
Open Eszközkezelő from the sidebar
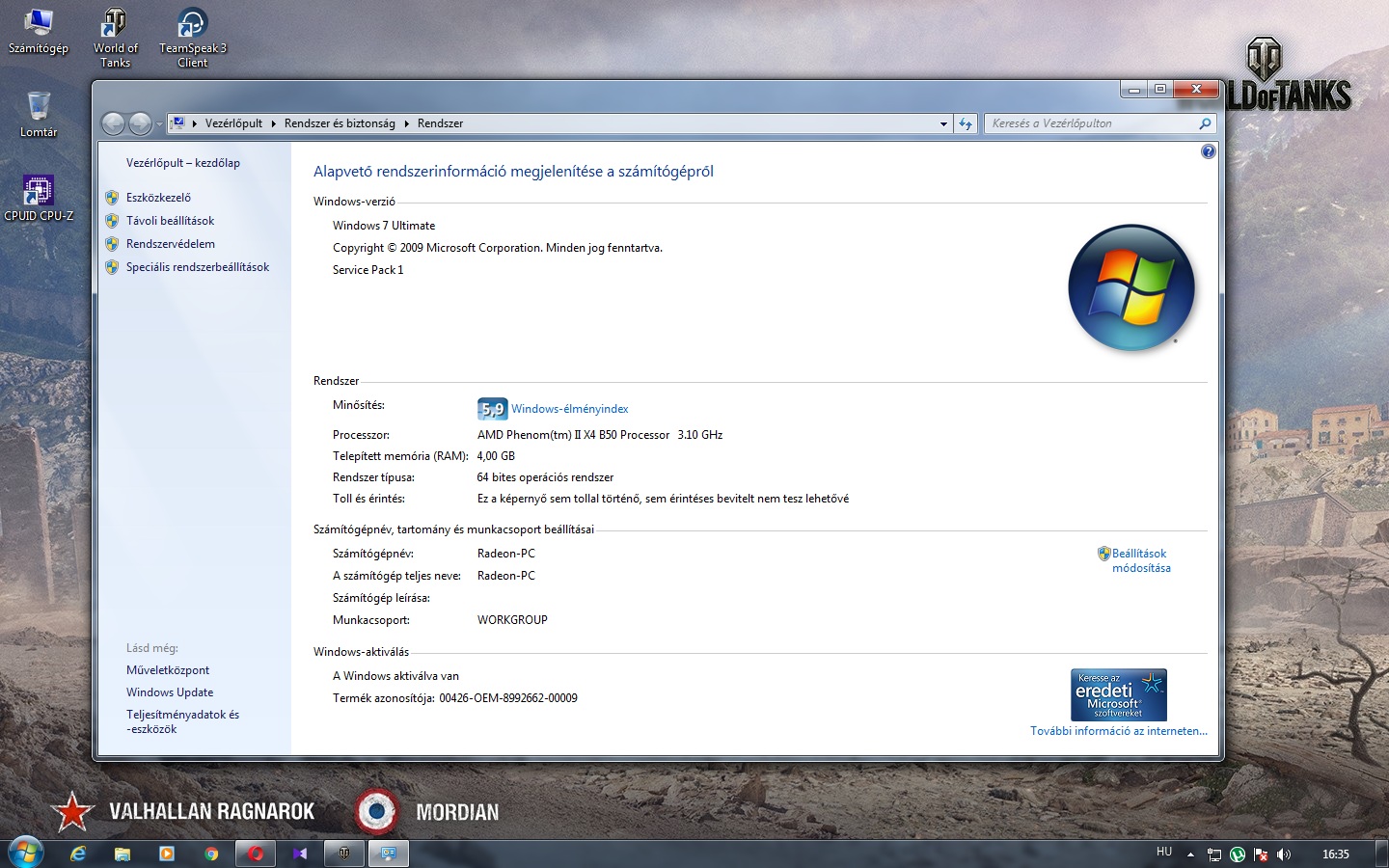158,198
